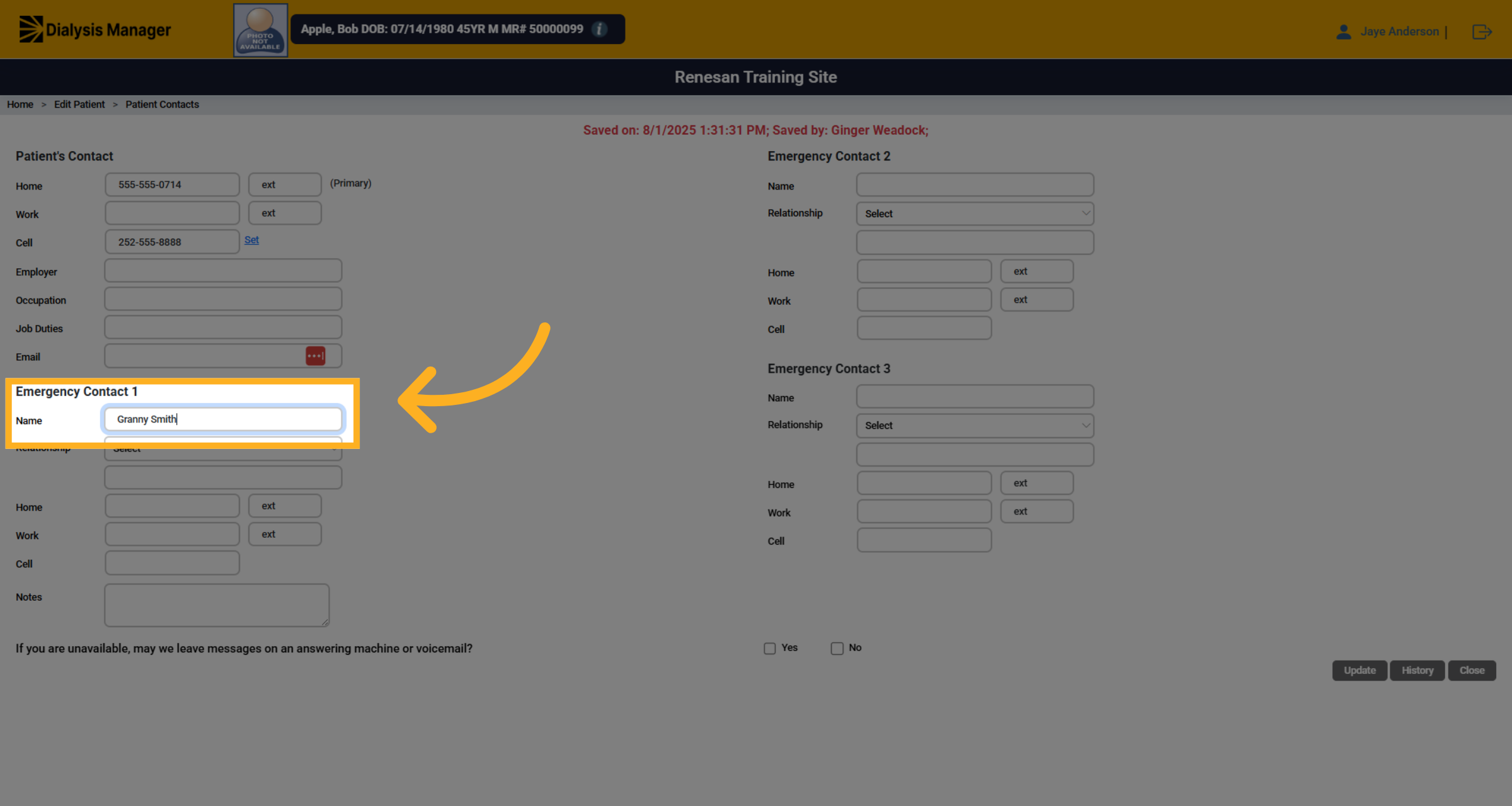The width and height of the screenshot is (1512, 806).
Task: Click the patient's Cell phone field
Action: pos(172,242)
